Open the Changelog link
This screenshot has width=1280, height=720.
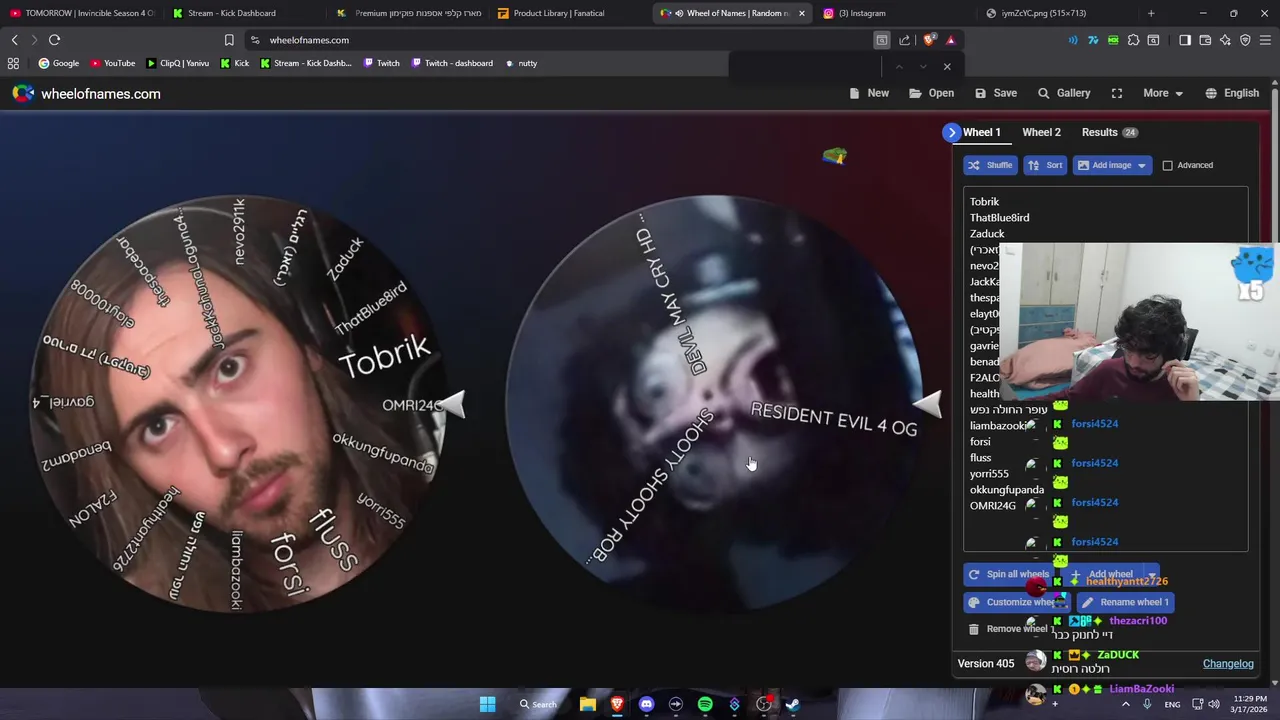point(1228,664)
